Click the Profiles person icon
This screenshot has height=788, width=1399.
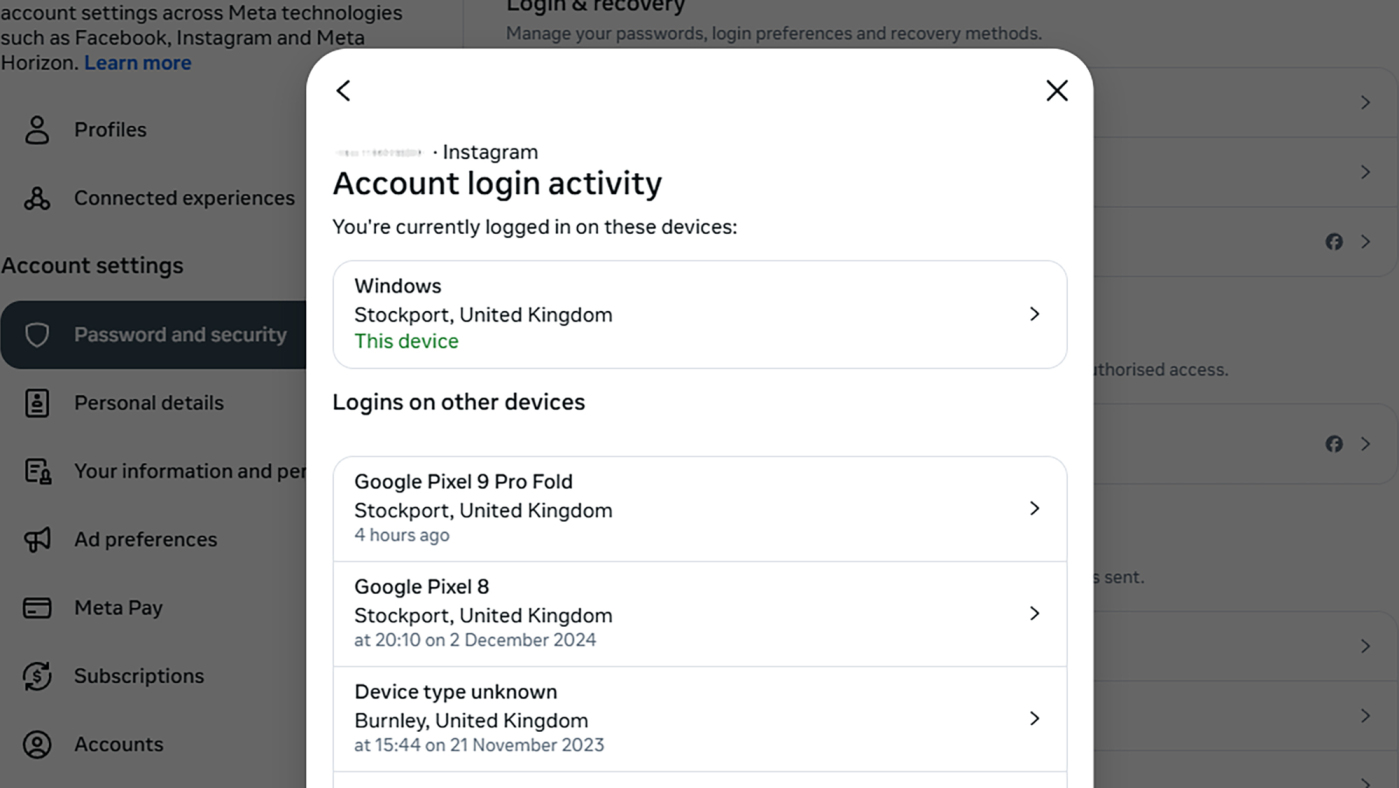[37, 130]
